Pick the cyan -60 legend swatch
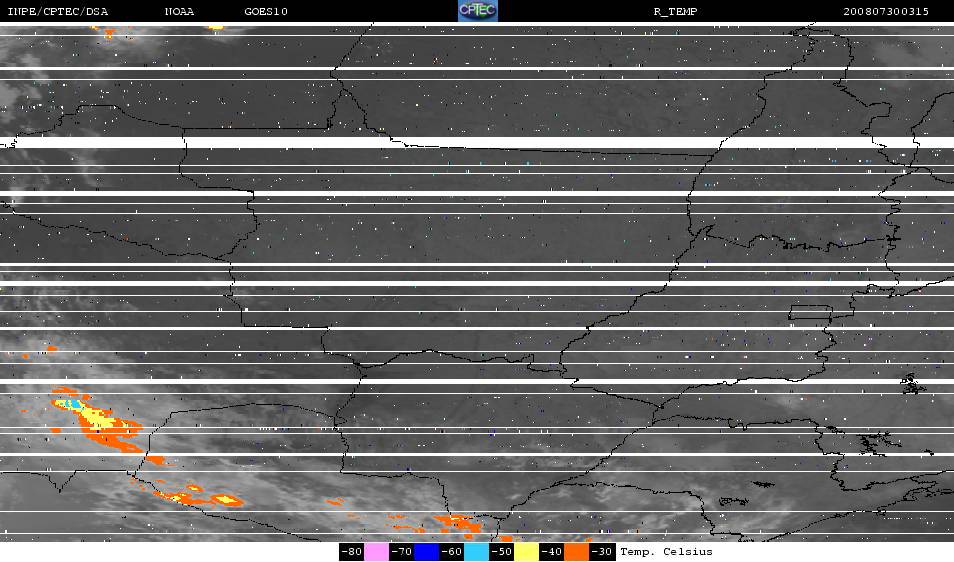This screenshot has width=954, height=562. 476,552
